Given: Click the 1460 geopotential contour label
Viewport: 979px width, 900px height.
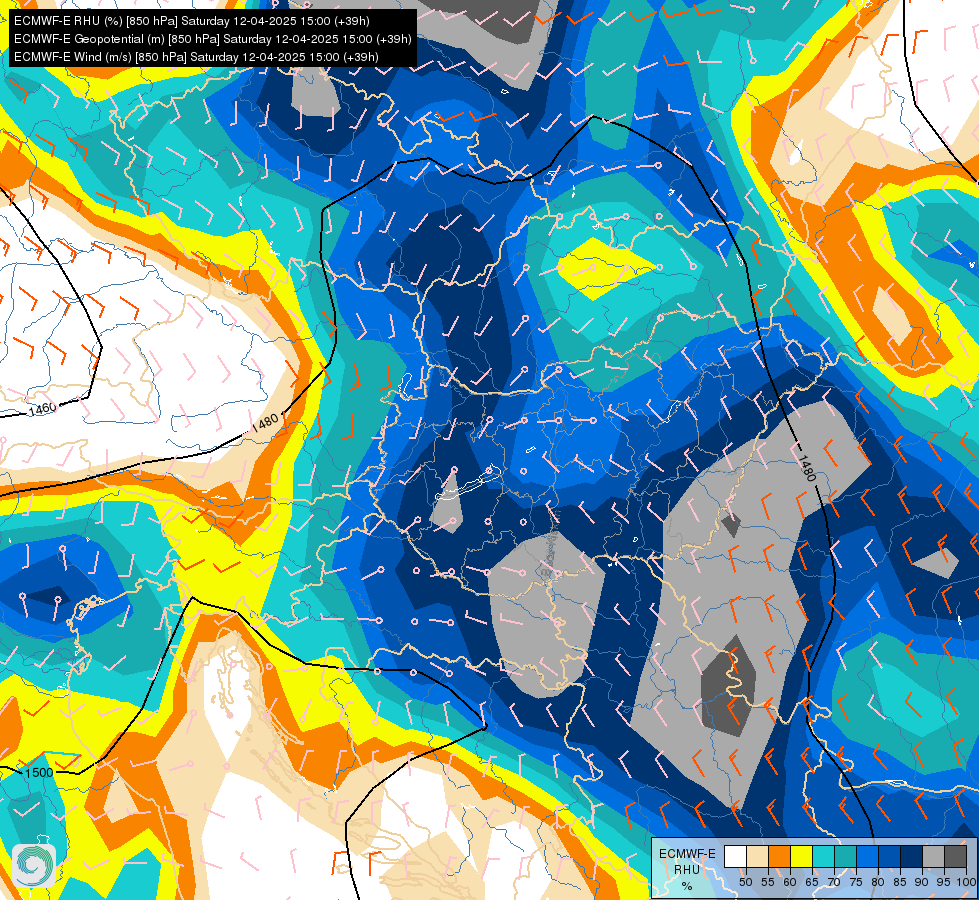Looking at the screenshot, I should pos(42,408).
